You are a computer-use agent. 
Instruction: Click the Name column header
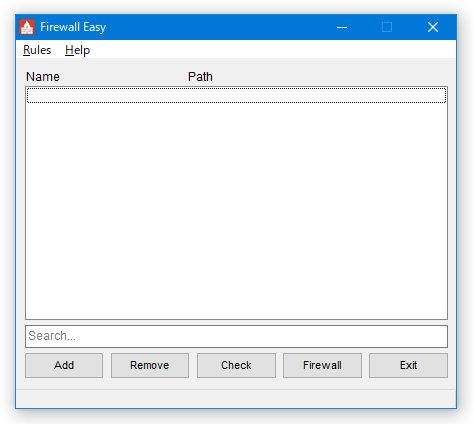pyautogui.click(x=43, y=77)
